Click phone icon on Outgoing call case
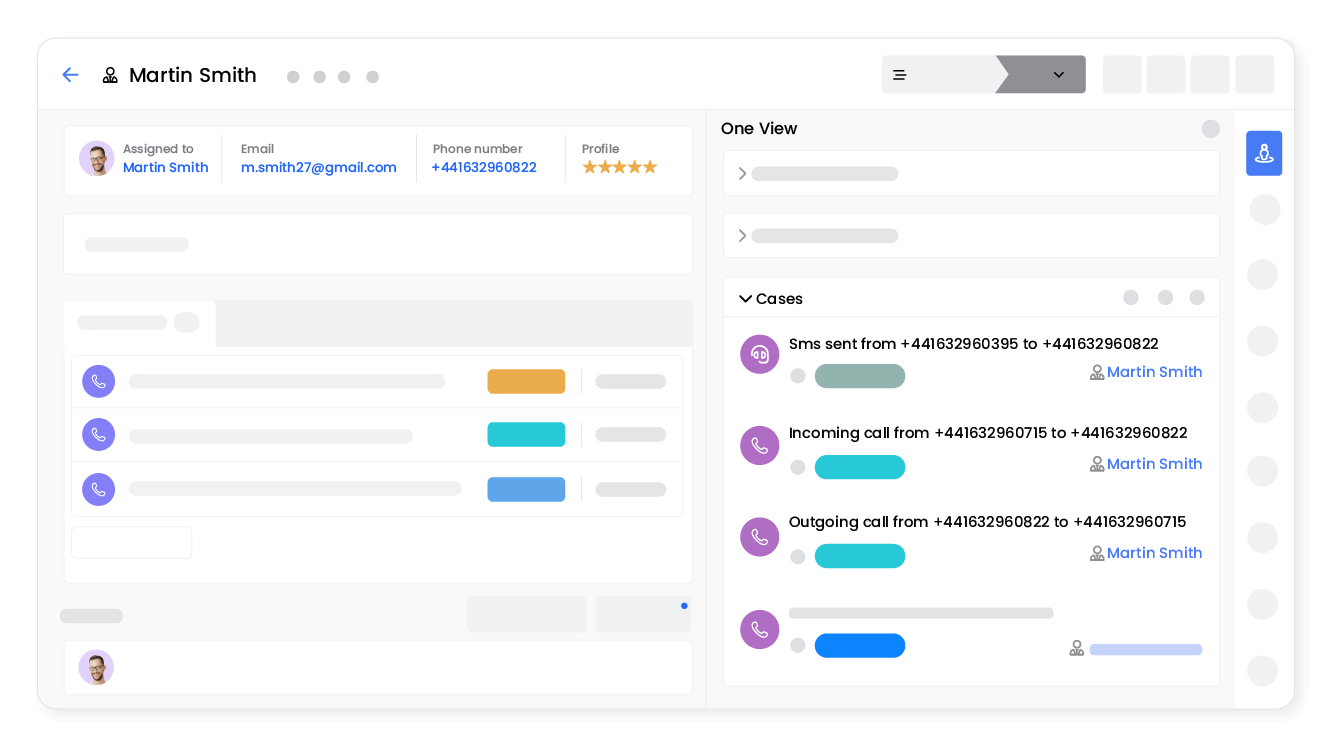 tap(759, 537)
